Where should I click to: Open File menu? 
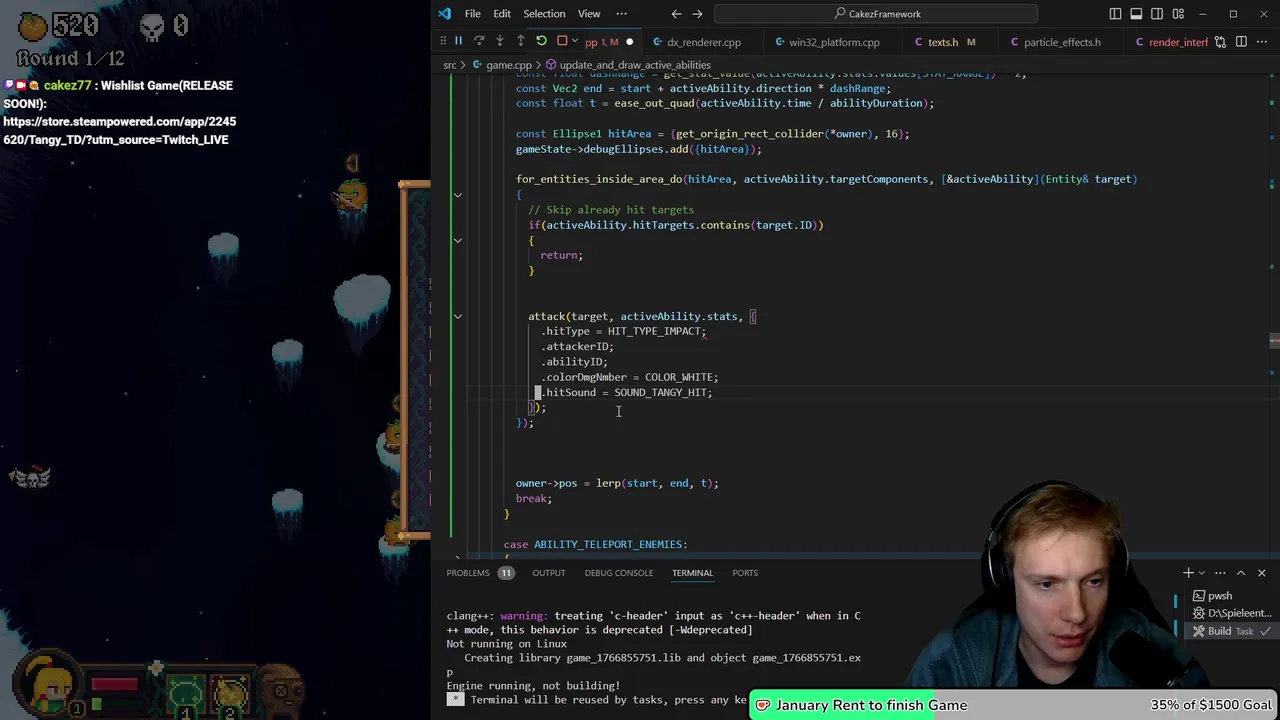pos(472,14)
